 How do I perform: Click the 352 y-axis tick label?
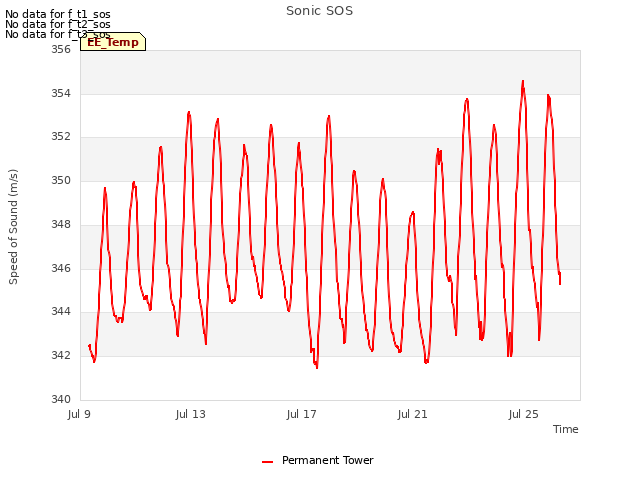tap(61, 136)
